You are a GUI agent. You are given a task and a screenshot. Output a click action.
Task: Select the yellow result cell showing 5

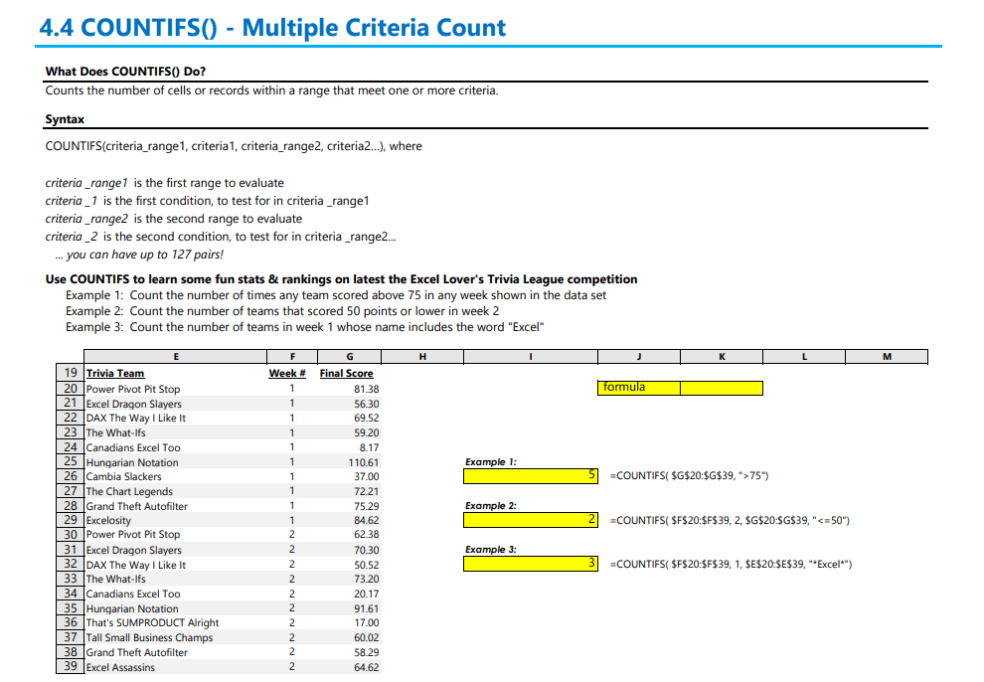pyautogui.click(x=530, y=476)
